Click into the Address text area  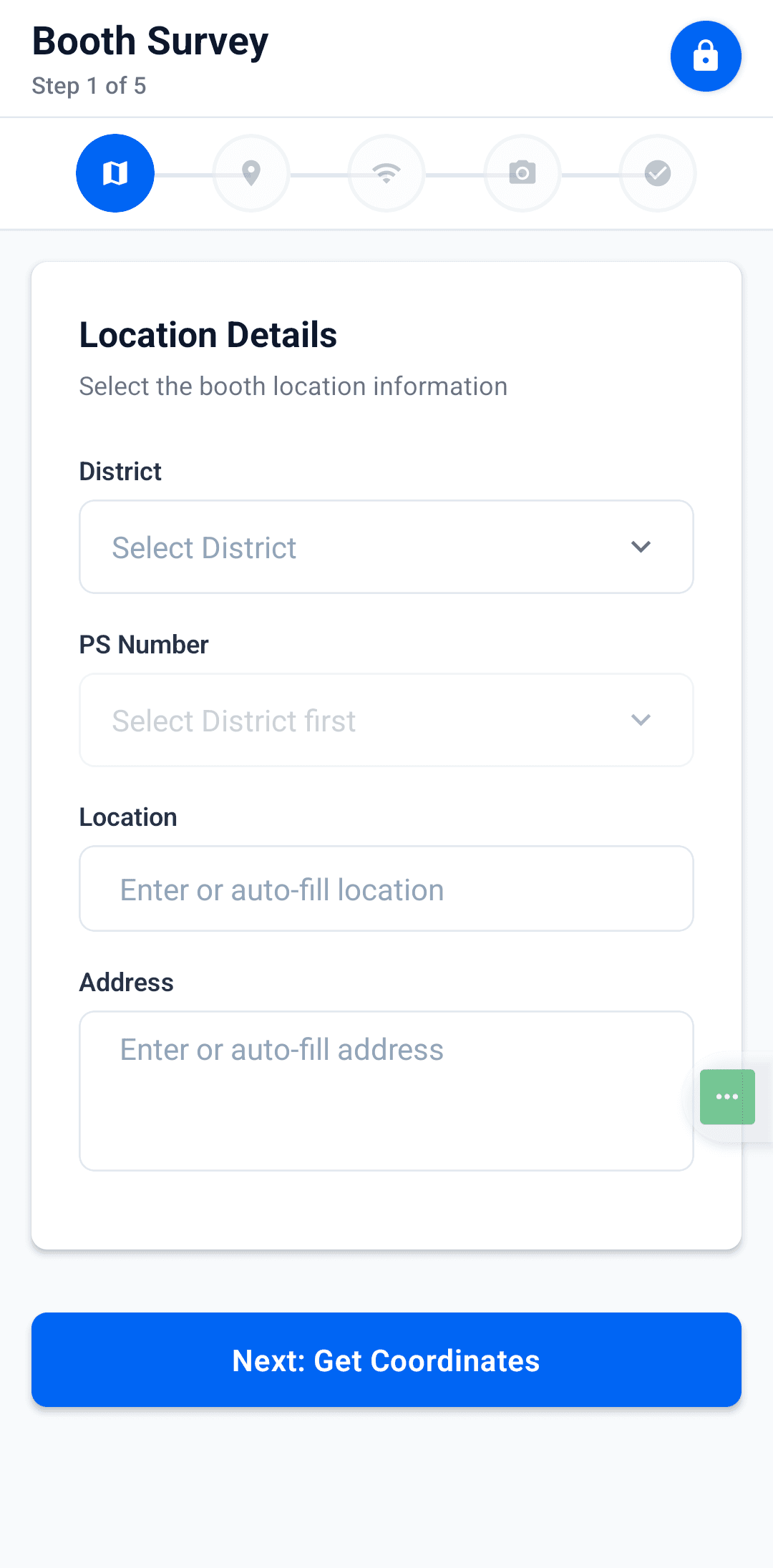386,1091
